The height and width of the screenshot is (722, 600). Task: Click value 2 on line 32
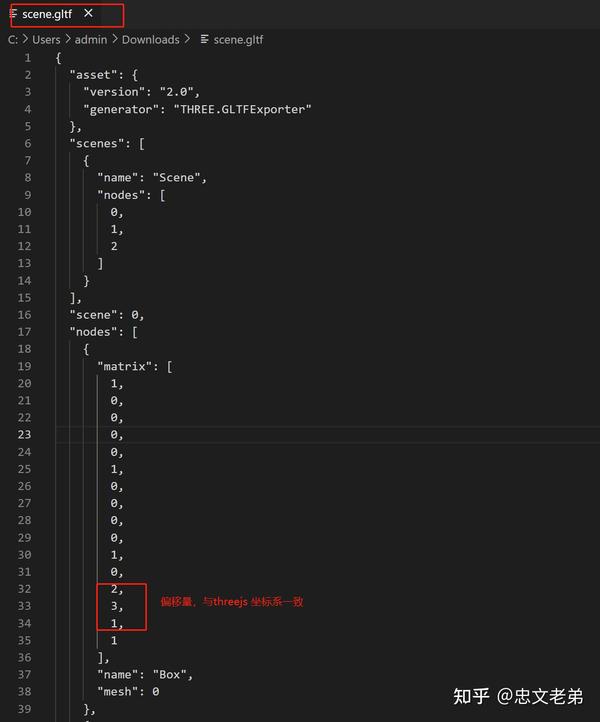click(114, 589)
